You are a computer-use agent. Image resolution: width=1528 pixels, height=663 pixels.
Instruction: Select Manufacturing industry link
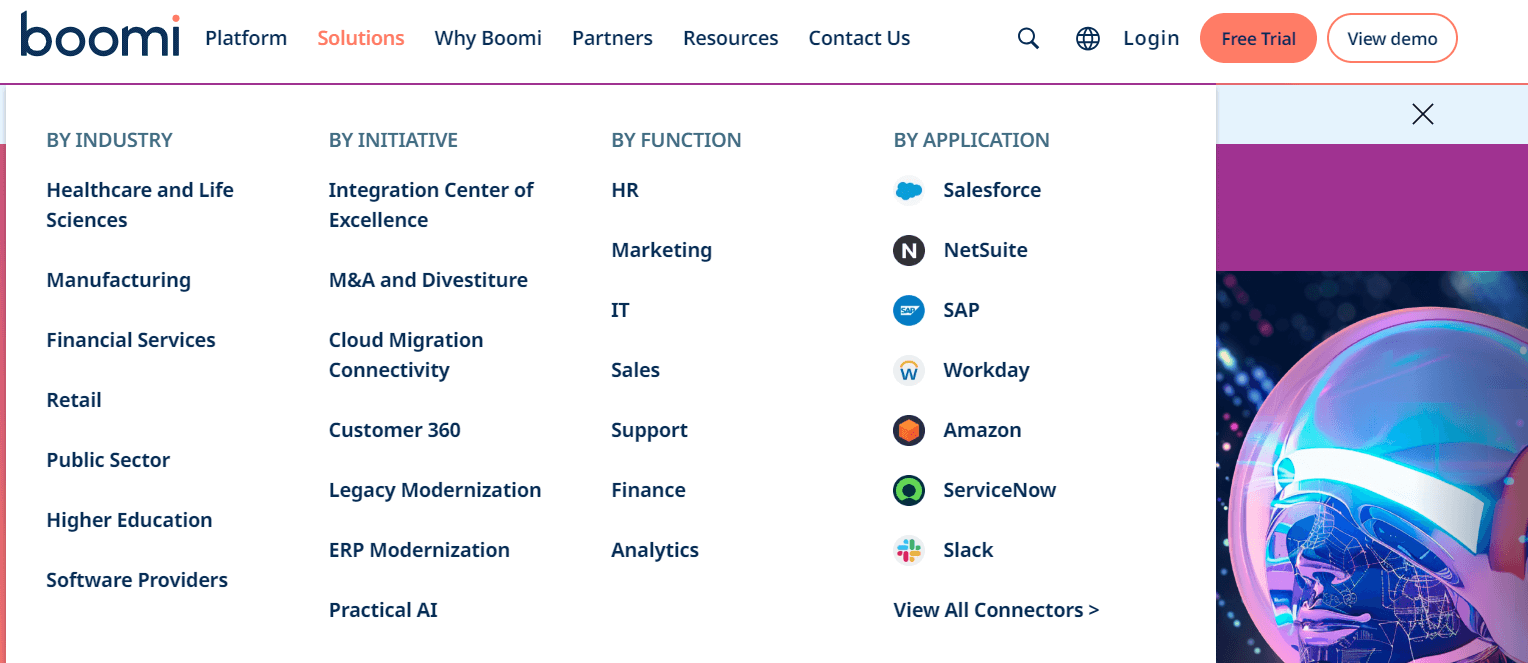coord(118,280)
